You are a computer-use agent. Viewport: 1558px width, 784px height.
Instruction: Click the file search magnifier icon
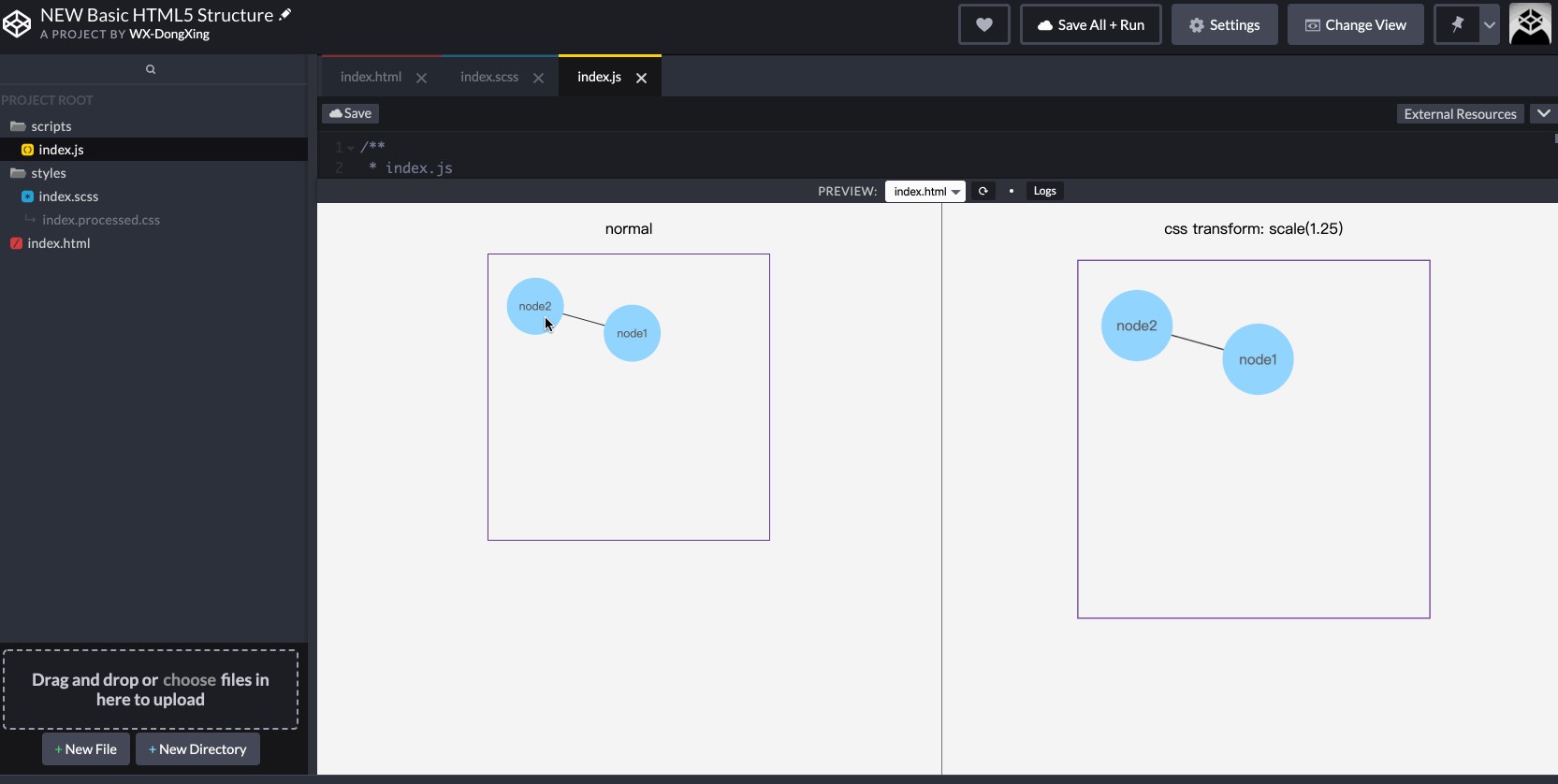coord(151,69)
